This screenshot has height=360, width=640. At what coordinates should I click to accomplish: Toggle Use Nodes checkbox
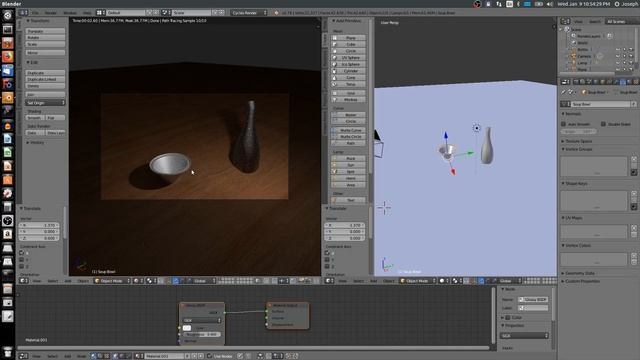pyautogui.click(x=209, y=356)
